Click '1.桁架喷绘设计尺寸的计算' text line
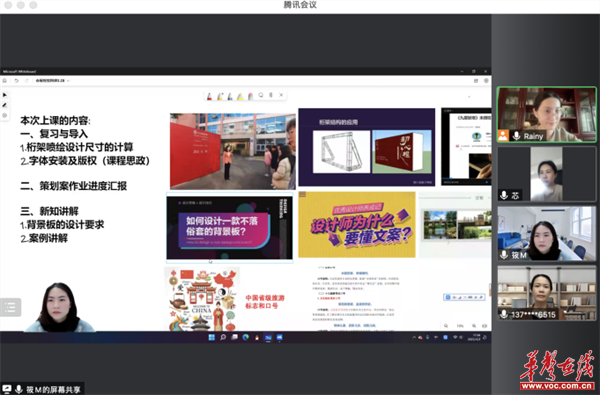The image size is (600, 395). tap(77, 147)
